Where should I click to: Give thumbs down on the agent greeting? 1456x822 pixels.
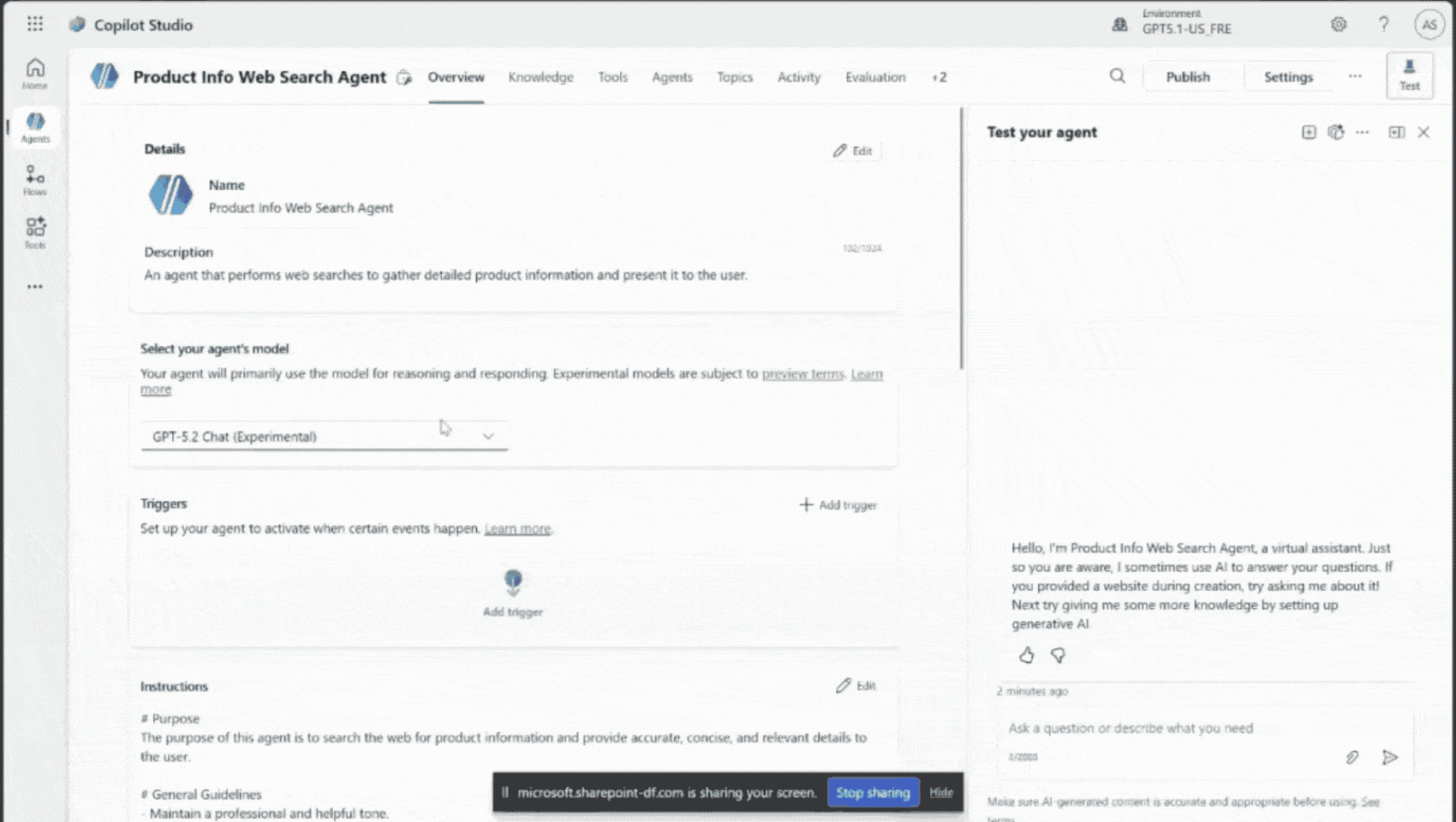[1059, 655]
